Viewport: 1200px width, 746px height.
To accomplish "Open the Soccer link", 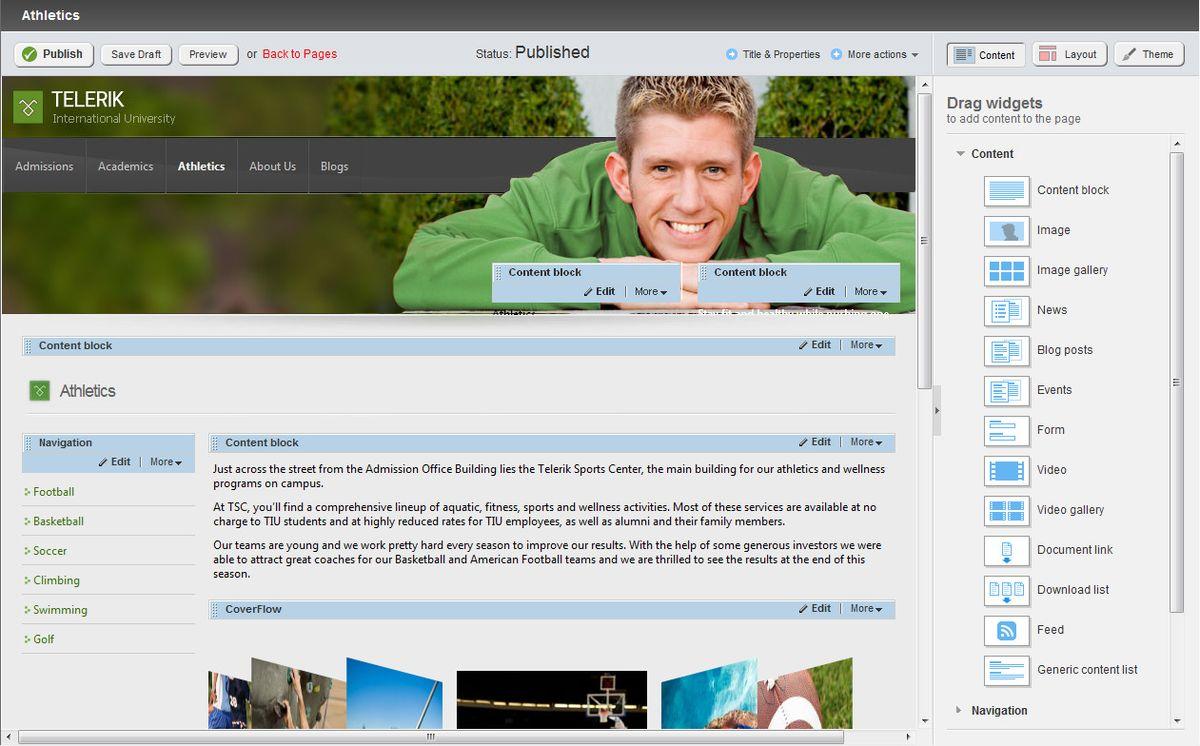I will tap(50, 551).
